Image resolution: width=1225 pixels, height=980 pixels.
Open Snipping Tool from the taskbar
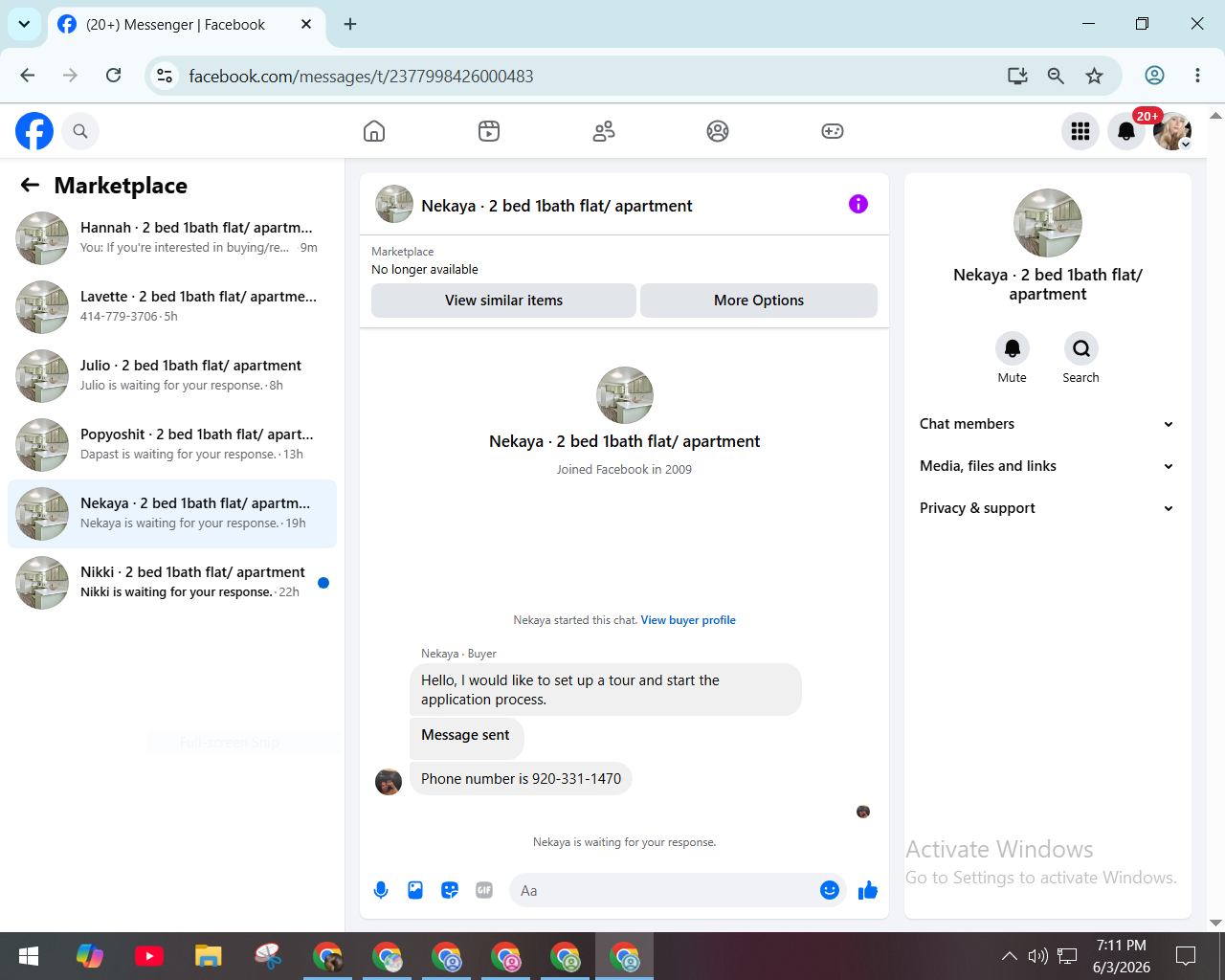pos(268,956)
